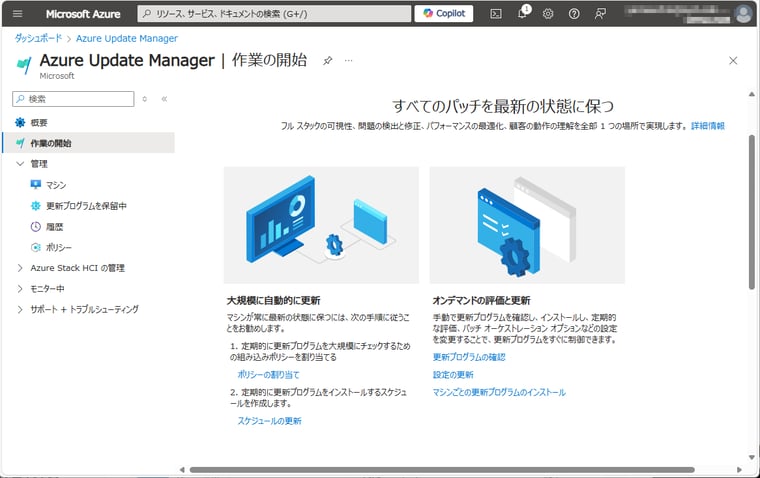Click the Copilot button
Screen dimensions: 760x478
tap(444, 14)
